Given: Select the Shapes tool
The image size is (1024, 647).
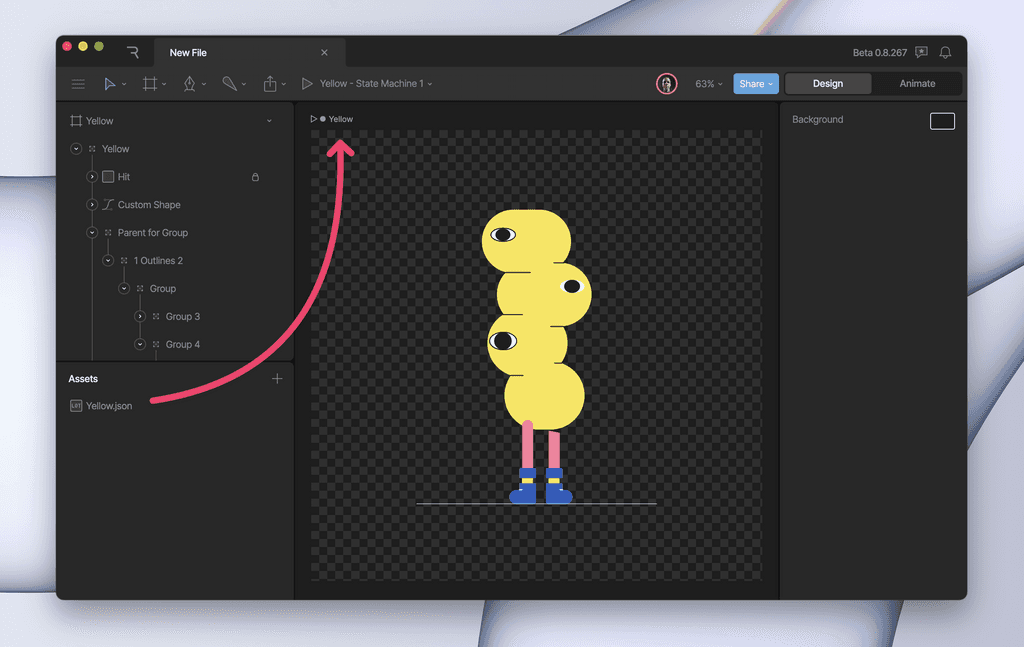Looking at the screenshot, I should [x=230, y=84].
